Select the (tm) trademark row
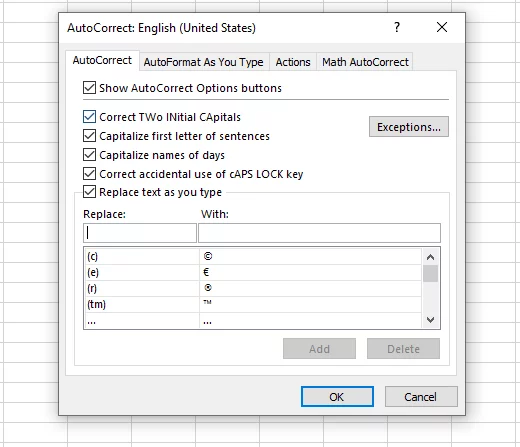 click(253, 304)
